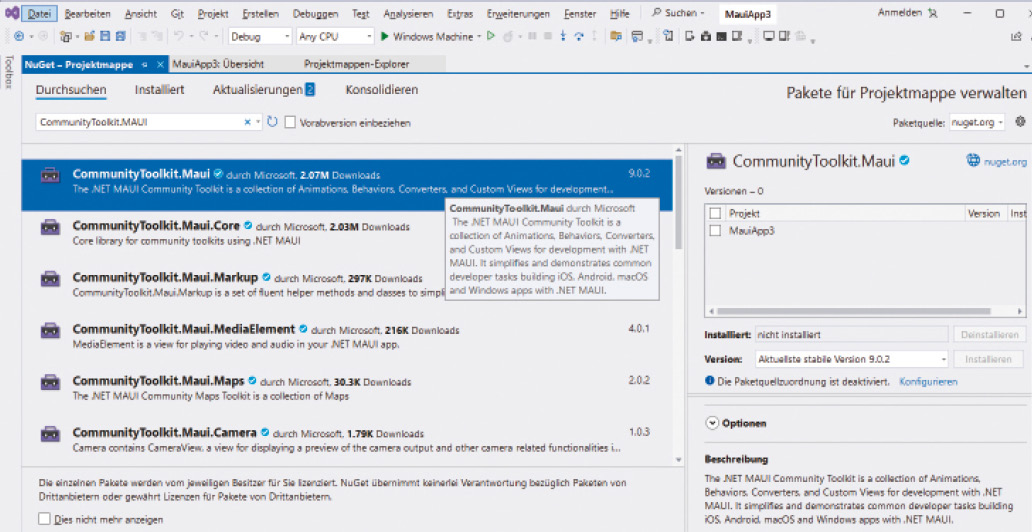The height and width of the screenshot is (532, 1032).
Task: Click the Deinstallieren button
Action: pos(989,334)
